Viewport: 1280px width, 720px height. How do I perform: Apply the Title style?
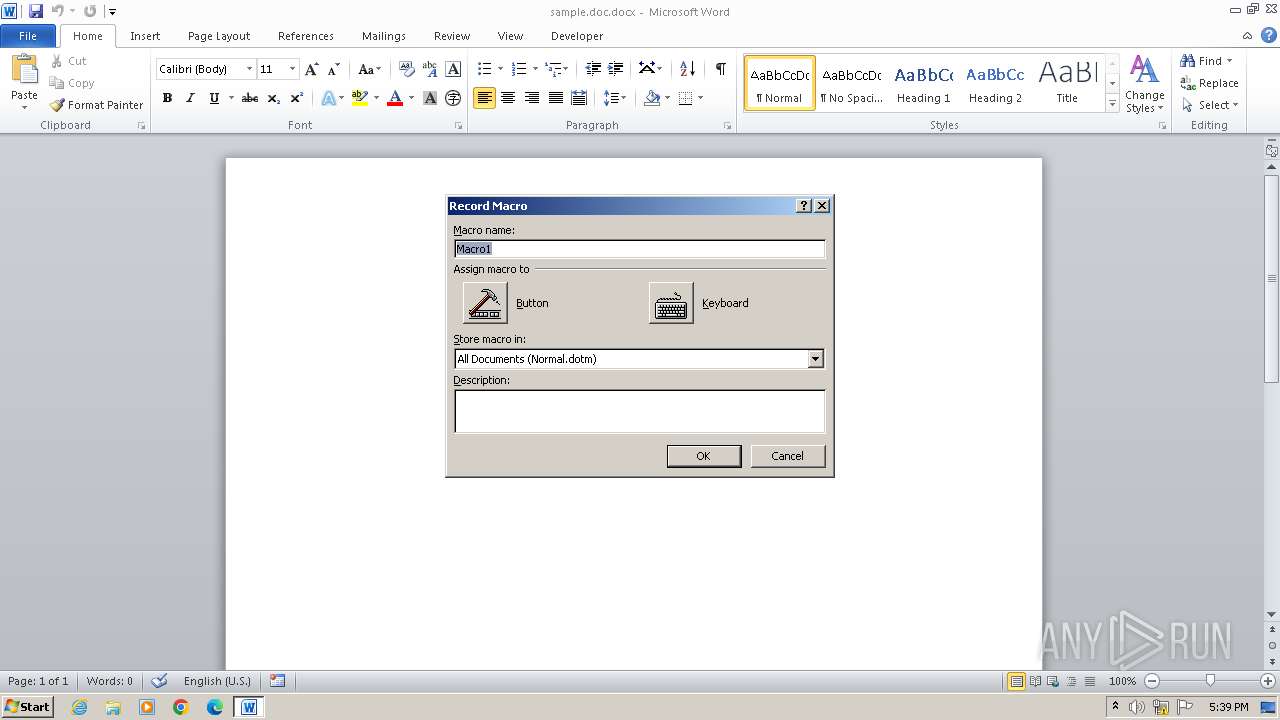pyautogui.click(x=1067, y=83)
